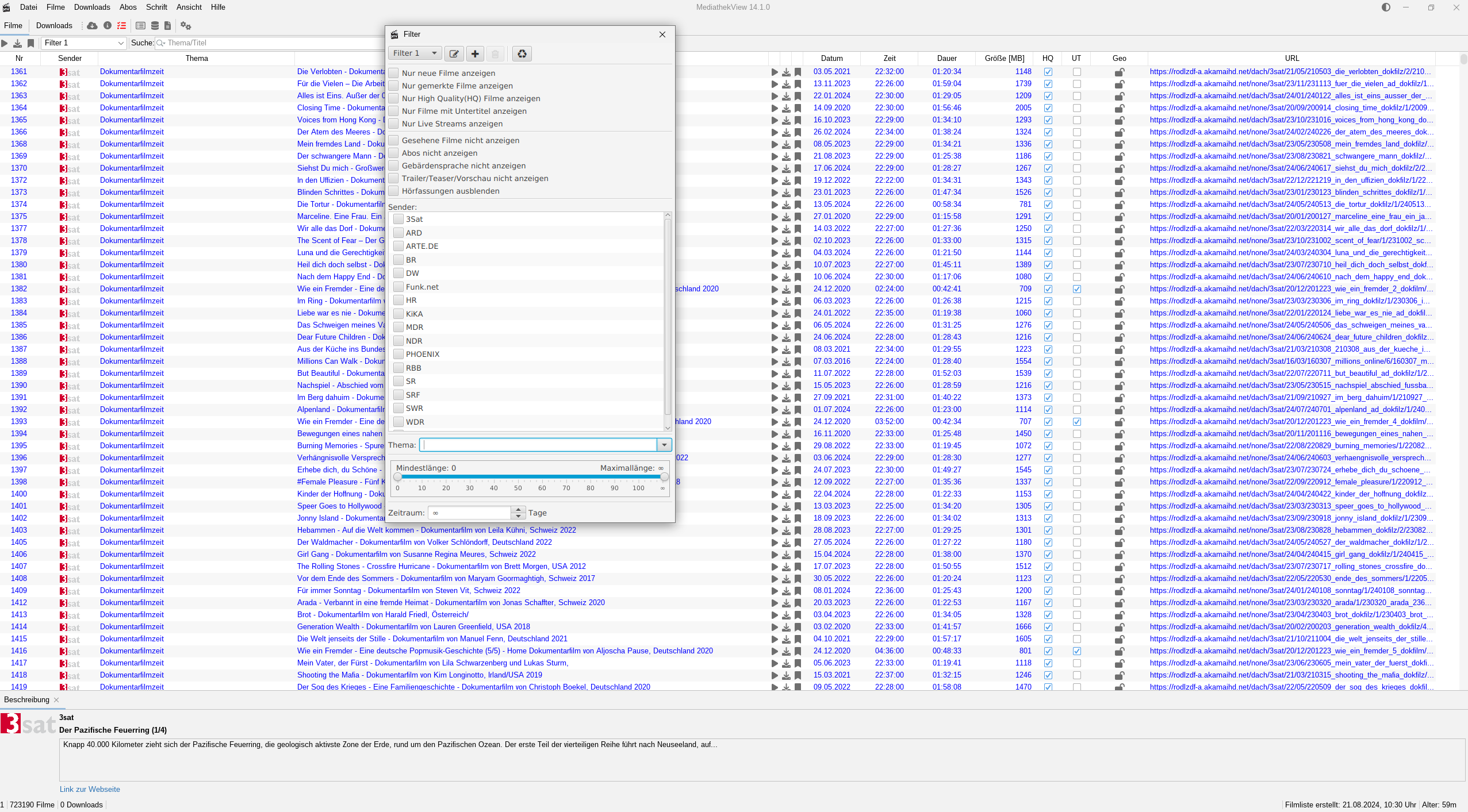This screenshot has width=1468, height=812.
Task: Sort by the Größe [MB] column header
Action: point(1004,59)
